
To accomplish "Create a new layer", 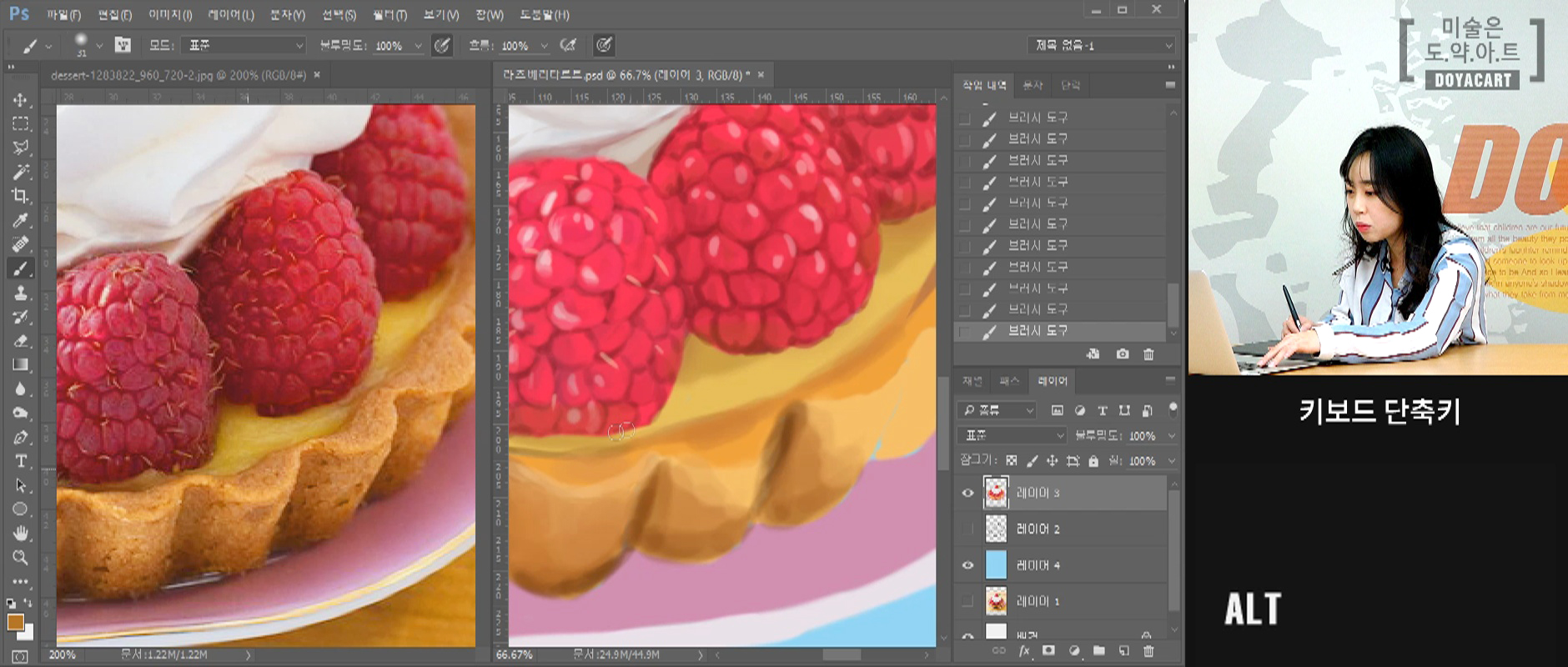I will 1124,651.
